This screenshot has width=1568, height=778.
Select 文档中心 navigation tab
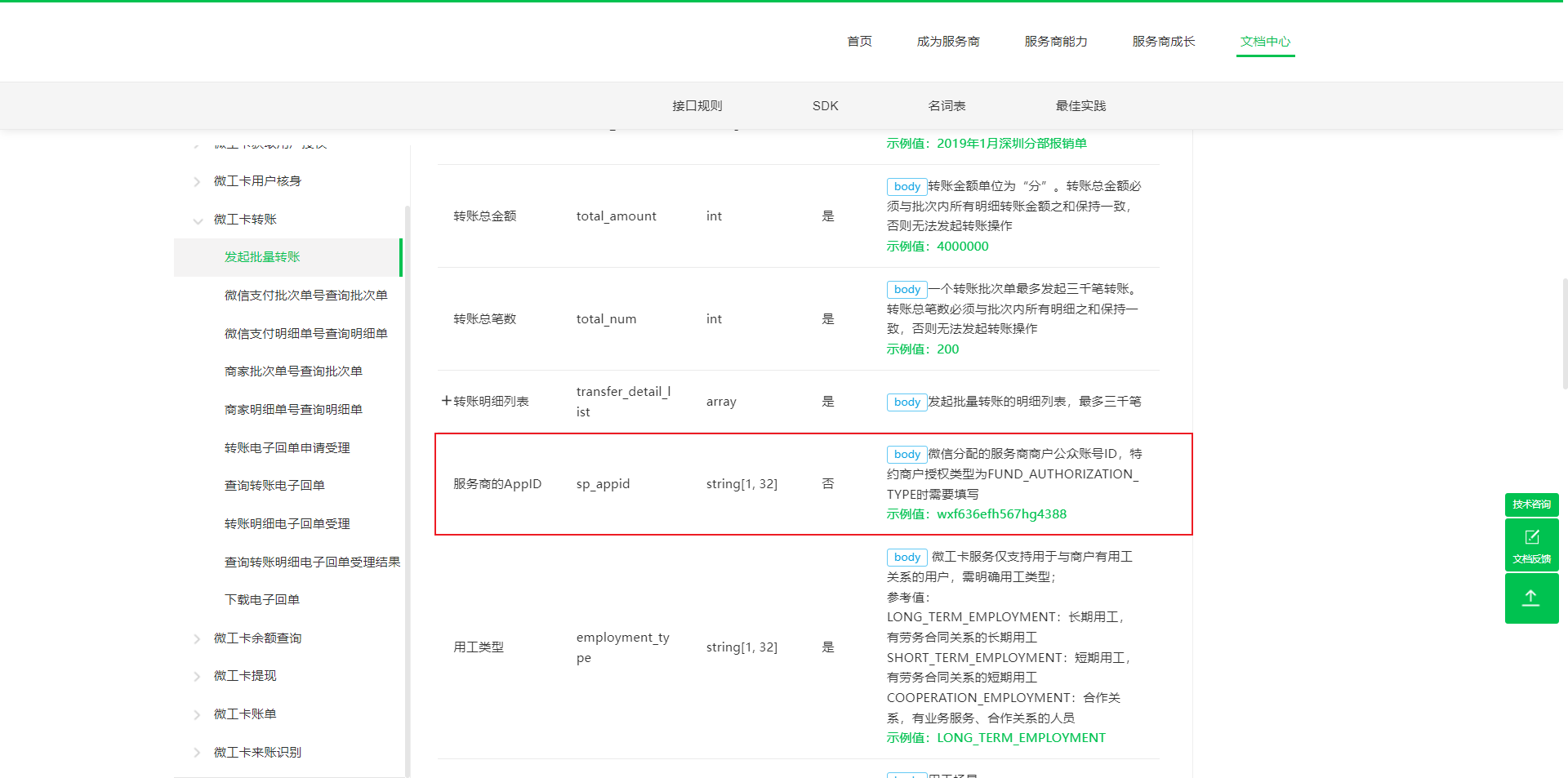tap(1265, 41)
